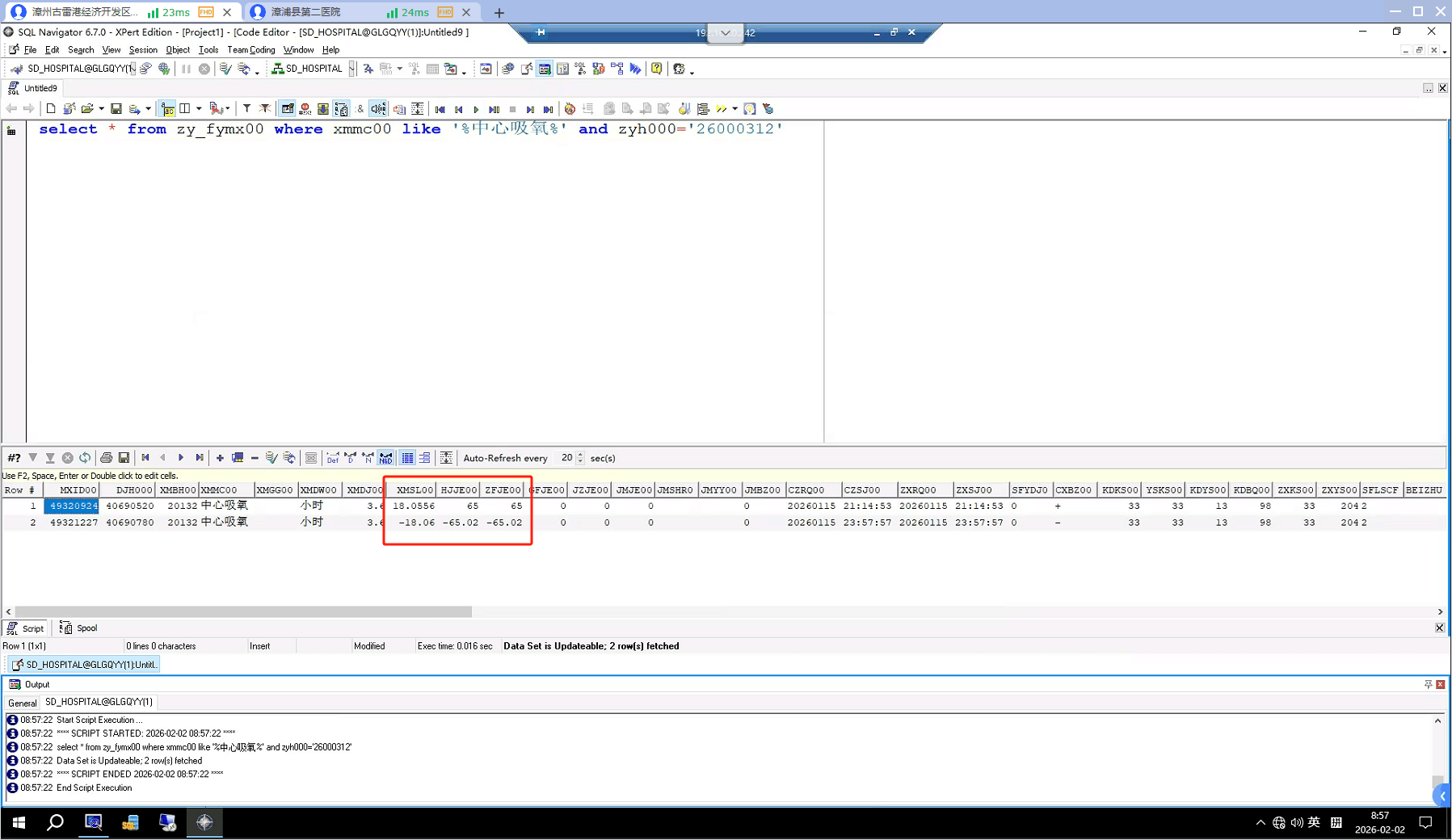
Task: Click the result grid horizontal scrollbar thumb
Action: [x=243, y=612]
